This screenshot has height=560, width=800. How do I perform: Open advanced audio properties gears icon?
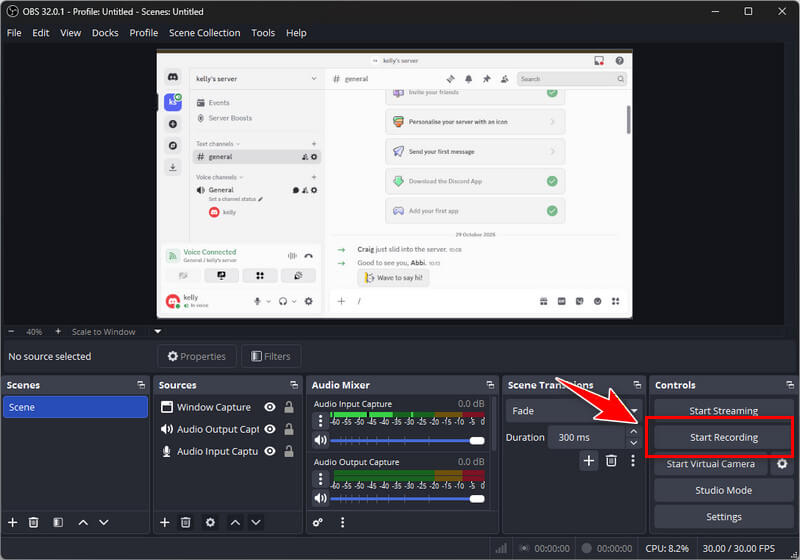[318, 522]
